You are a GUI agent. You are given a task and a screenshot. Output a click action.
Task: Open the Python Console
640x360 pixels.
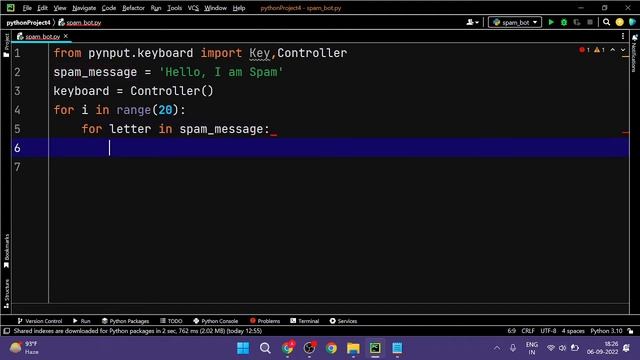pos(216,321)
